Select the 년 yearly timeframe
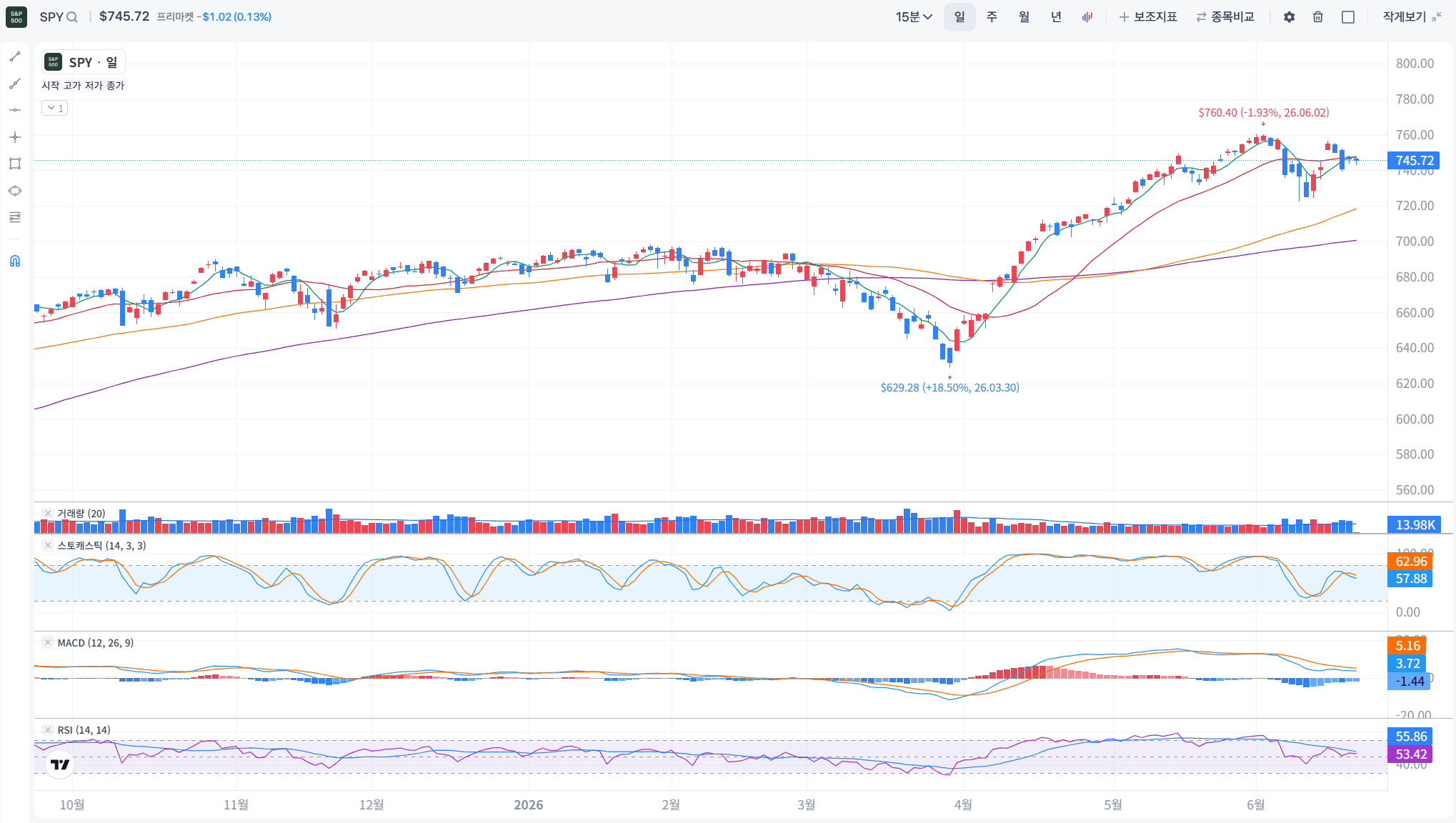 coord(1056,17)
